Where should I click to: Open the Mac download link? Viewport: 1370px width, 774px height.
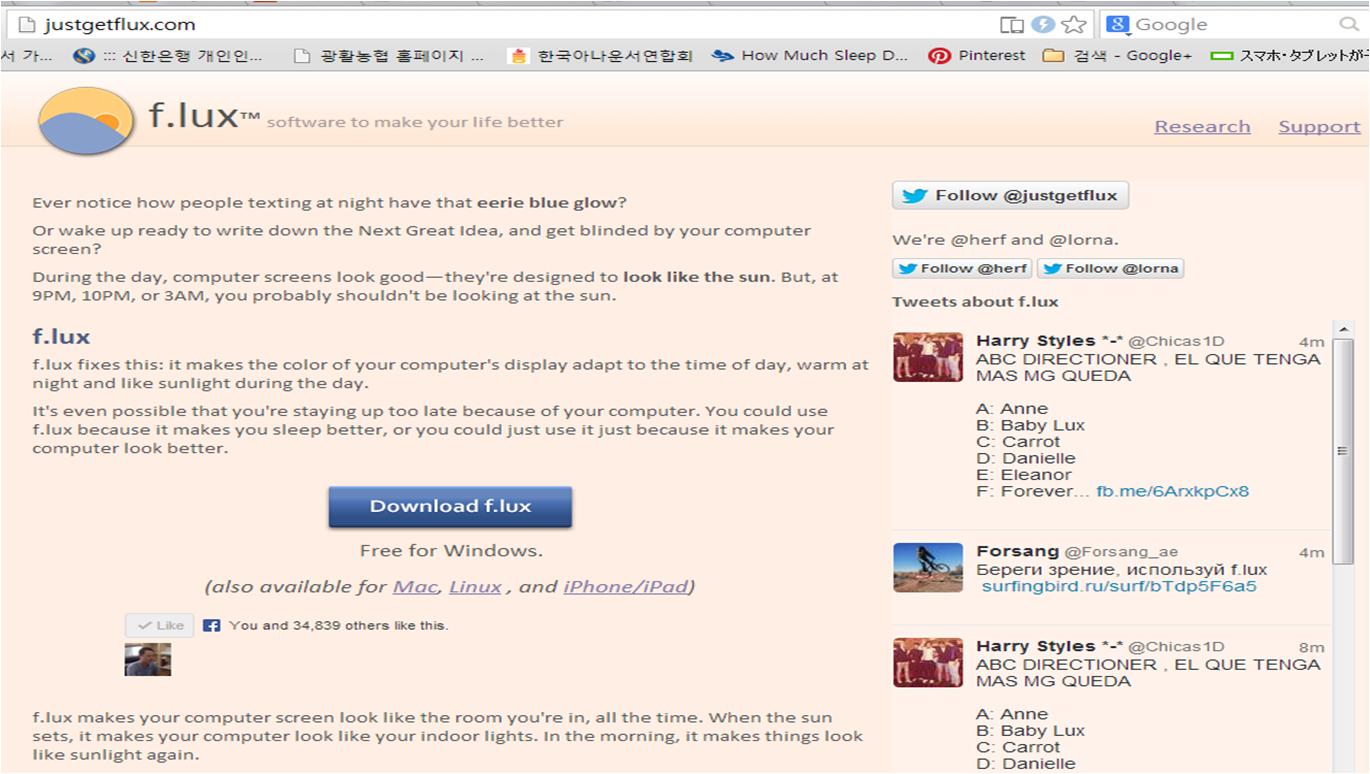(x=415, y=586)
